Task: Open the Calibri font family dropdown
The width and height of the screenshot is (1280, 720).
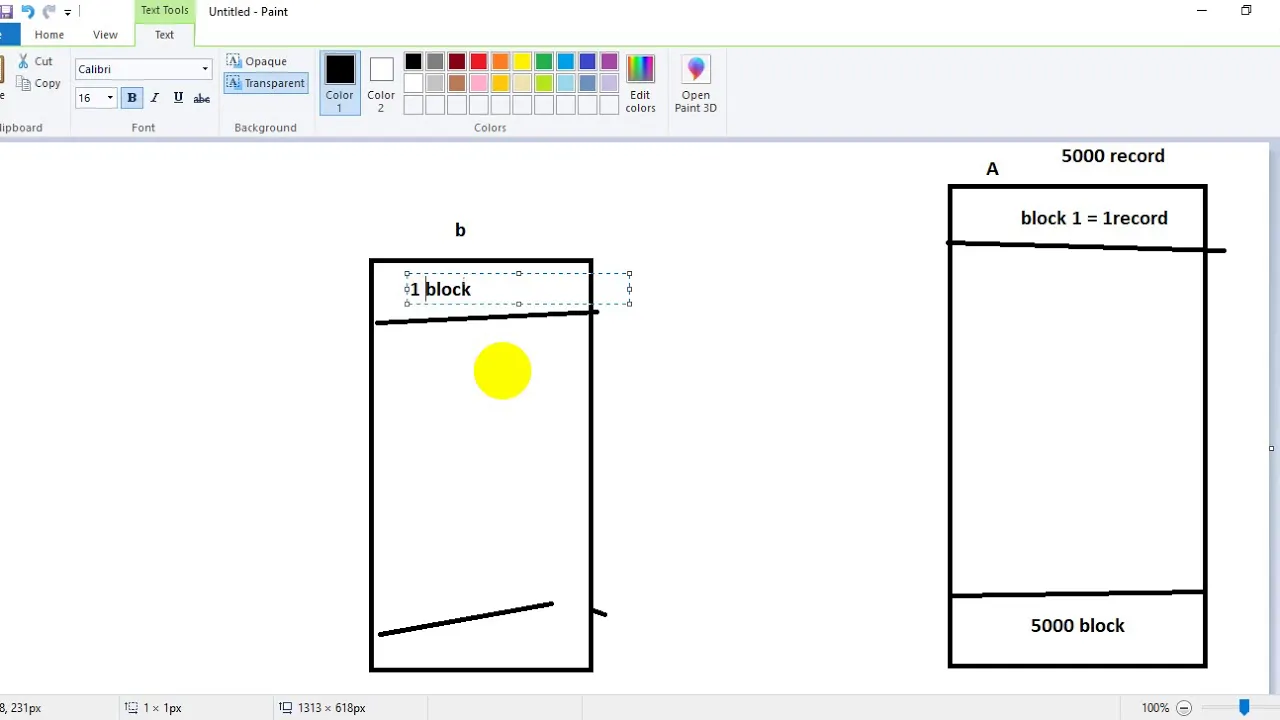Action: pos(205,69)
